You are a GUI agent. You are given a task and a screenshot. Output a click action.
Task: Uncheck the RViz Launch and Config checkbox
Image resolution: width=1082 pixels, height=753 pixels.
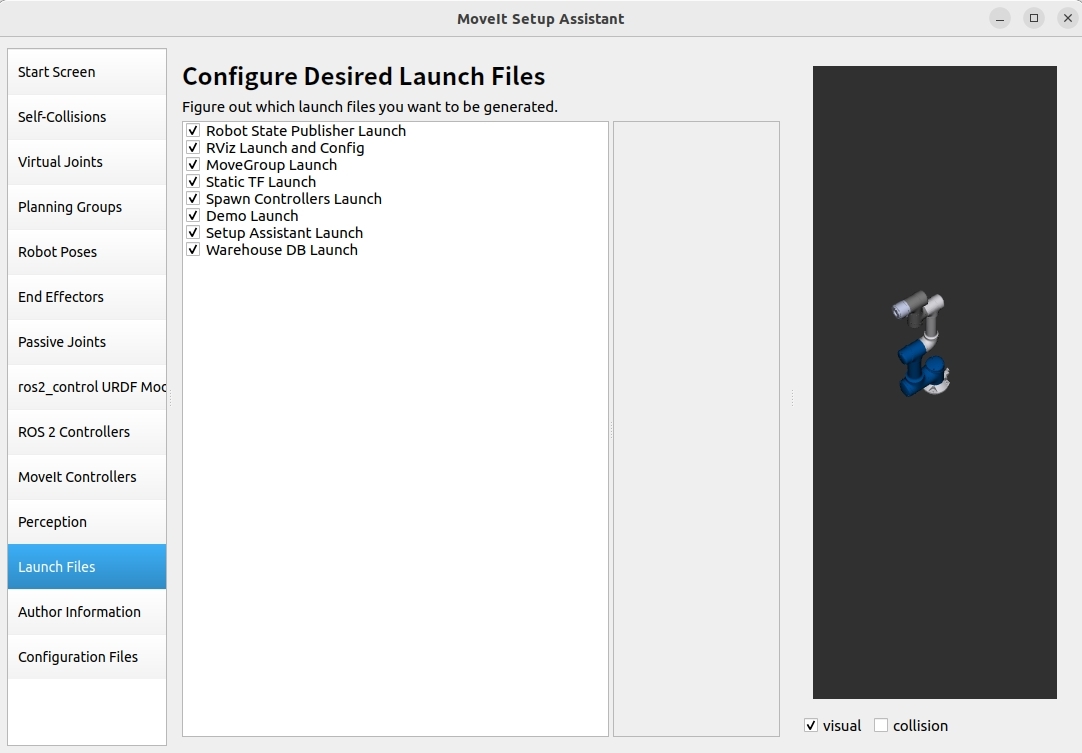coord(193,148)
